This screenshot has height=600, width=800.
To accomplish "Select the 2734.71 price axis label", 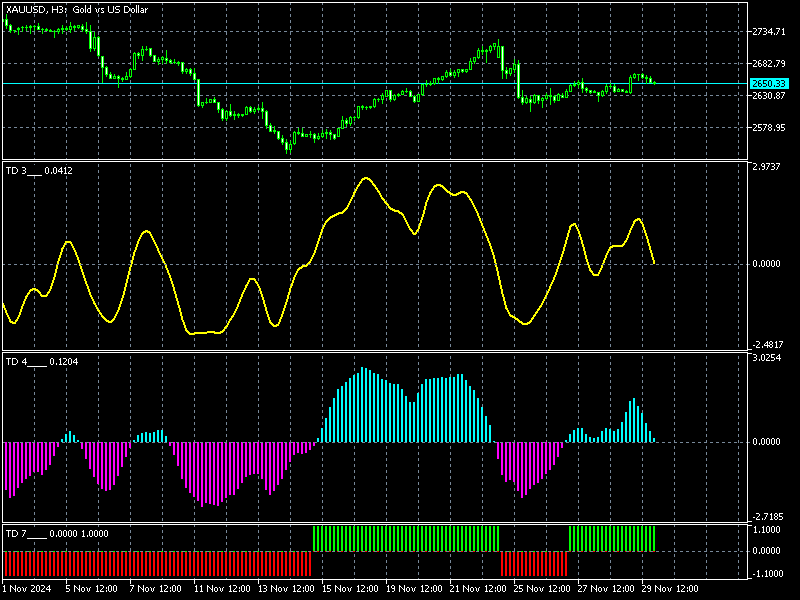I will point(769,32).
